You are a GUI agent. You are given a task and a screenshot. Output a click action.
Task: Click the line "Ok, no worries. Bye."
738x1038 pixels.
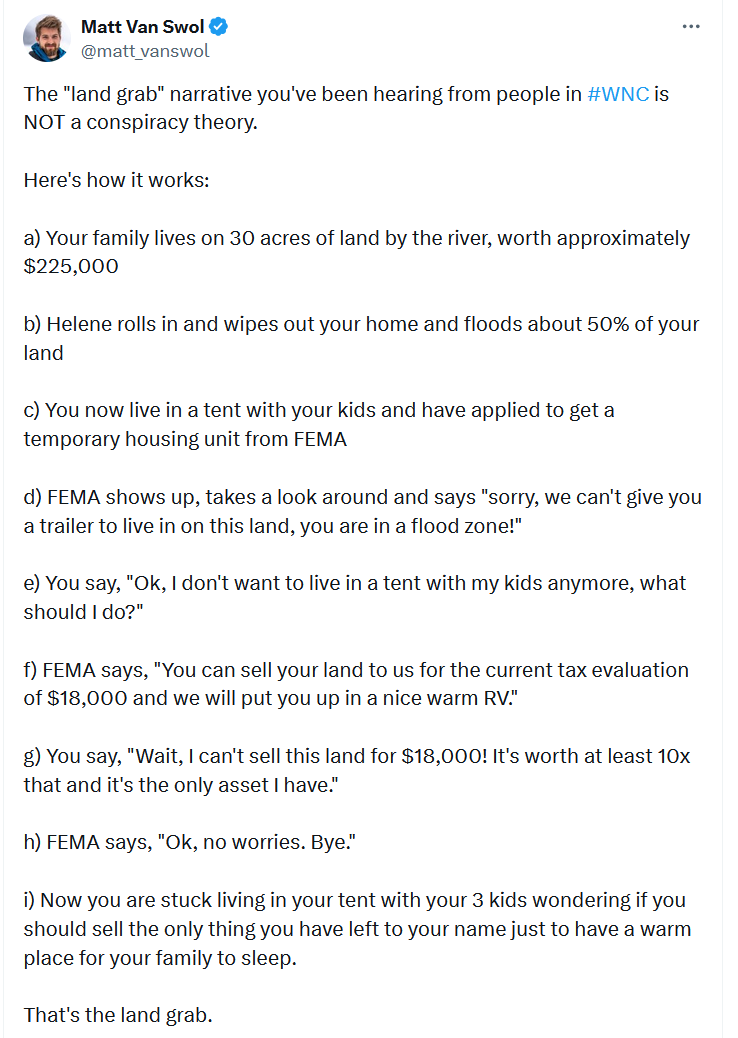point(190,843)
